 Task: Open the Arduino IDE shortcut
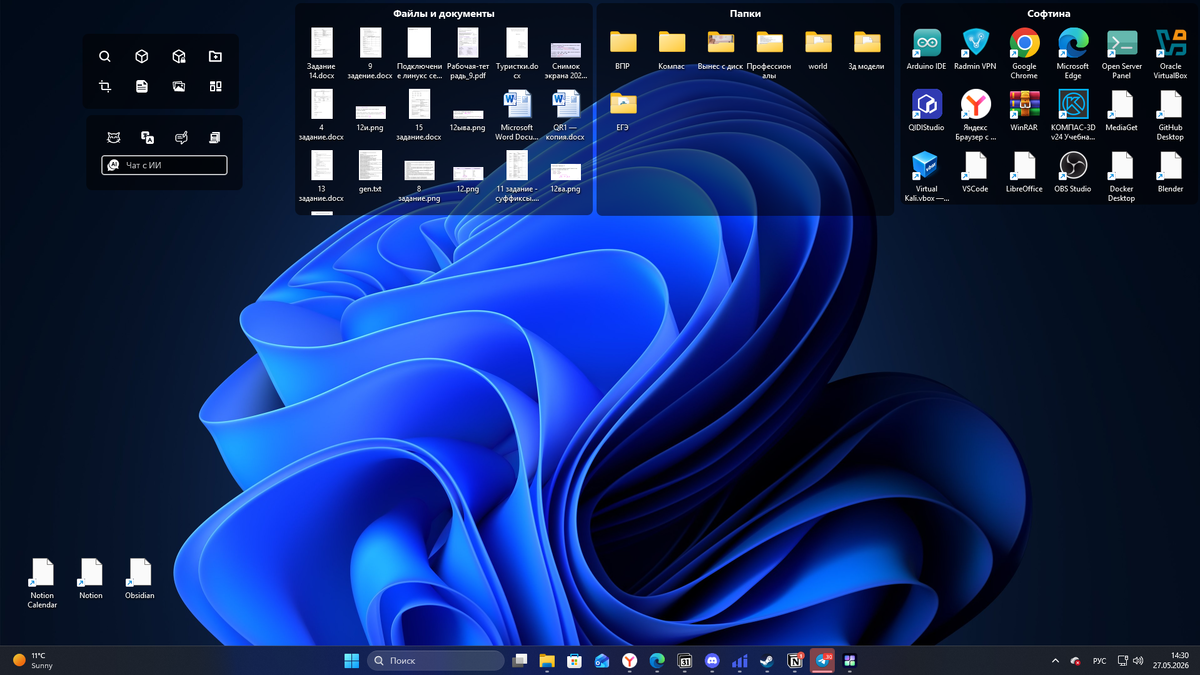(926, 49)
